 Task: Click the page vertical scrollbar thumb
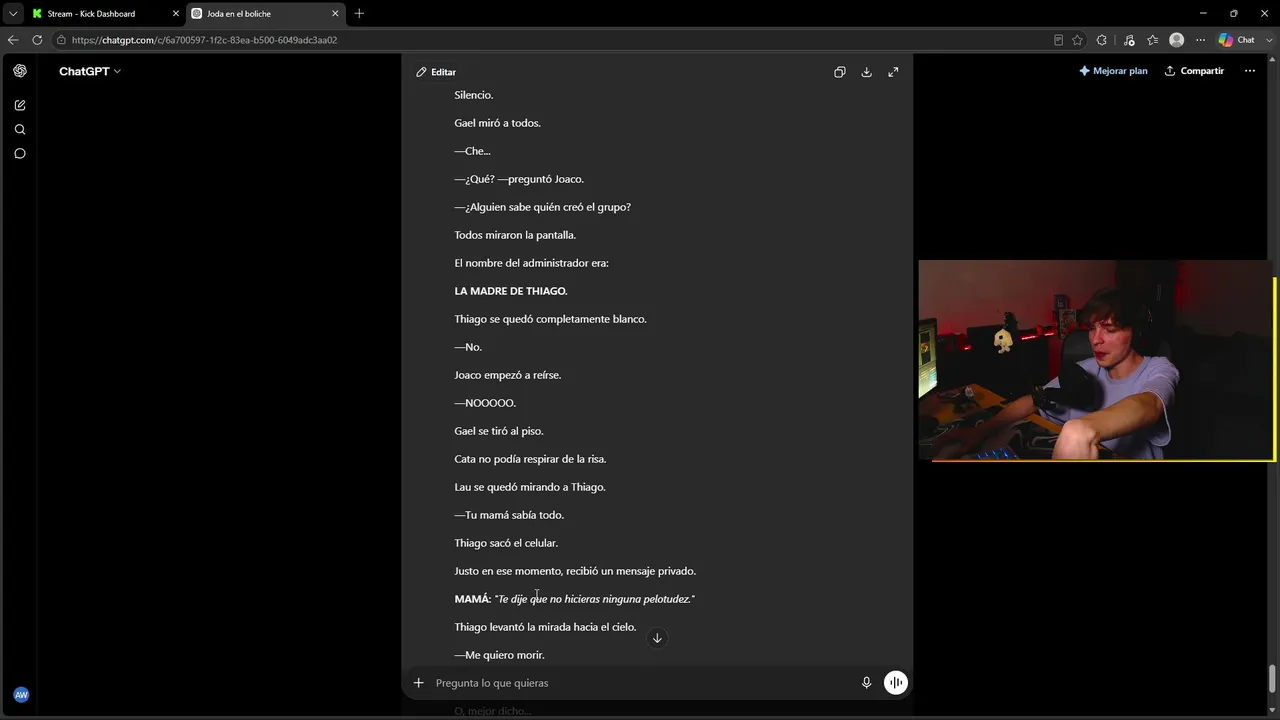point(1273,677)
